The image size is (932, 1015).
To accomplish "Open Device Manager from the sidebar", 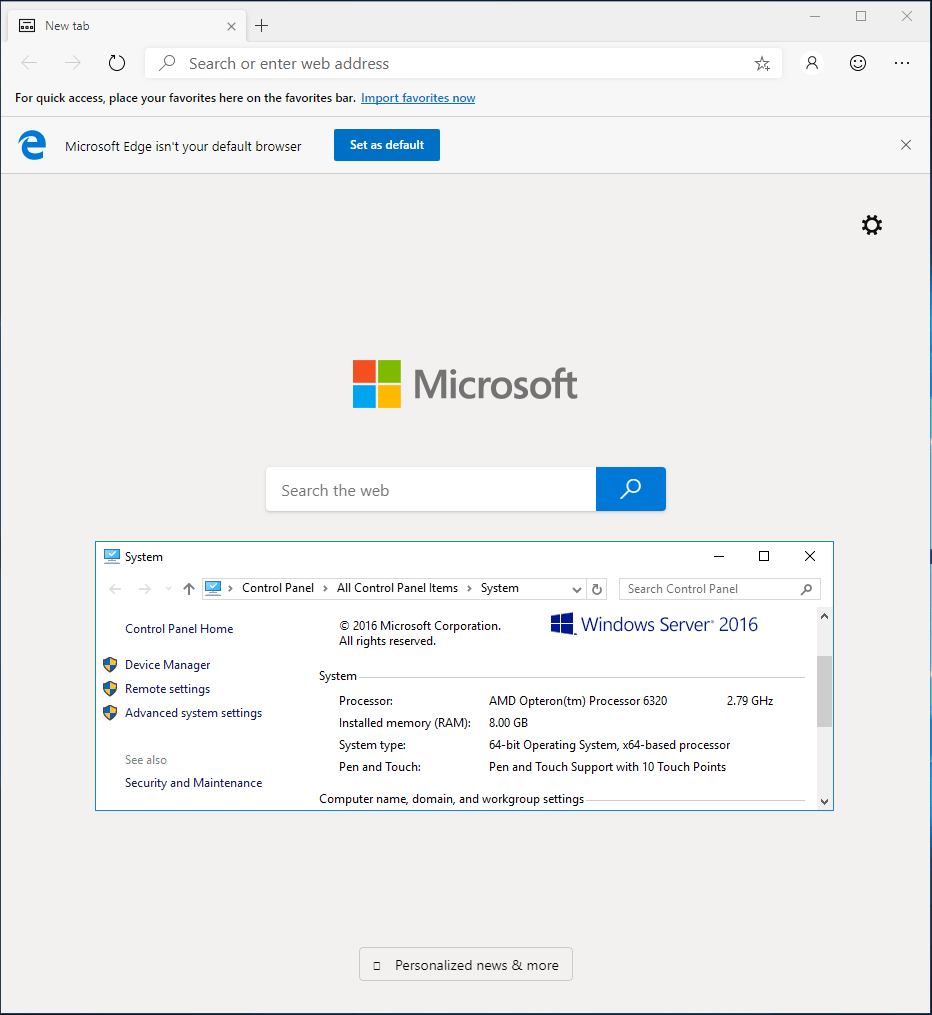I will [167, 664].
